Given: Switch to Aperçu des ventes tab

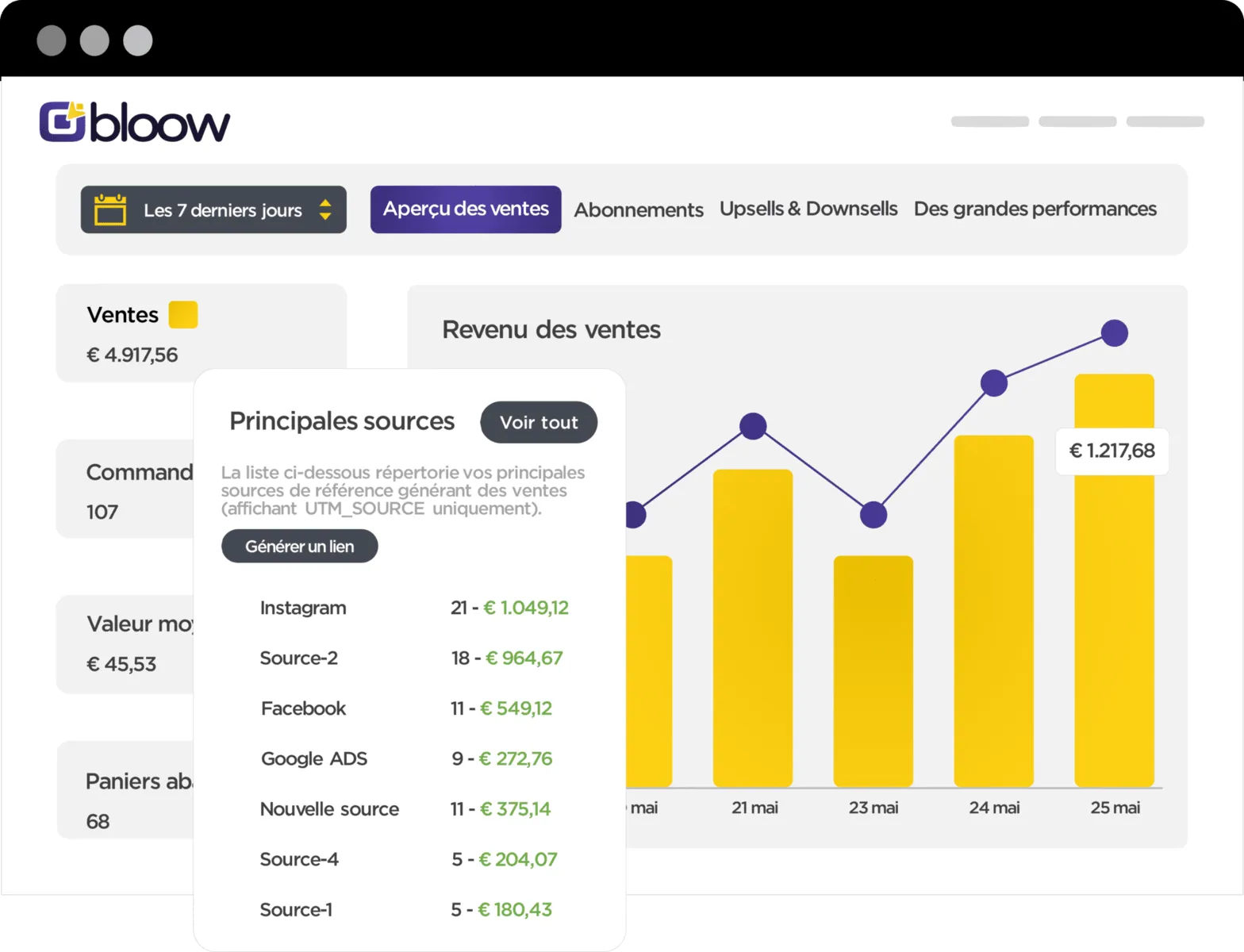Looking at the screenshot, I should coord(466,209).
